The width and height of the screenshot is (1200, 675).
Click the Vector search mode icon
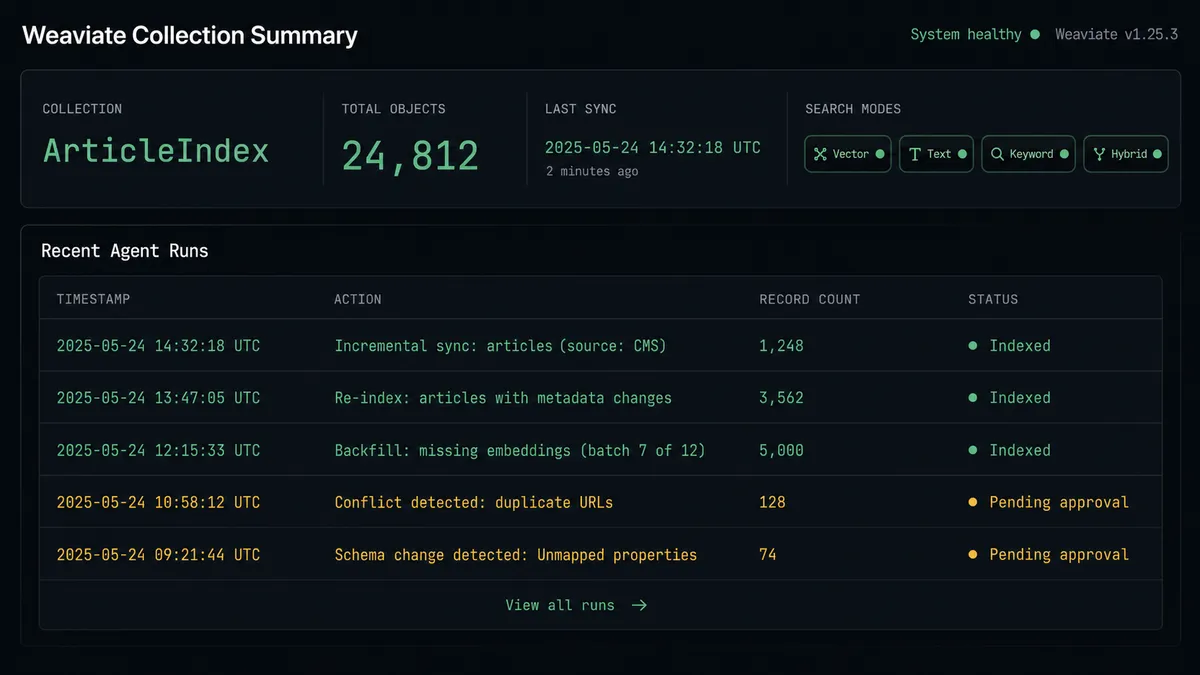point(820,154)
